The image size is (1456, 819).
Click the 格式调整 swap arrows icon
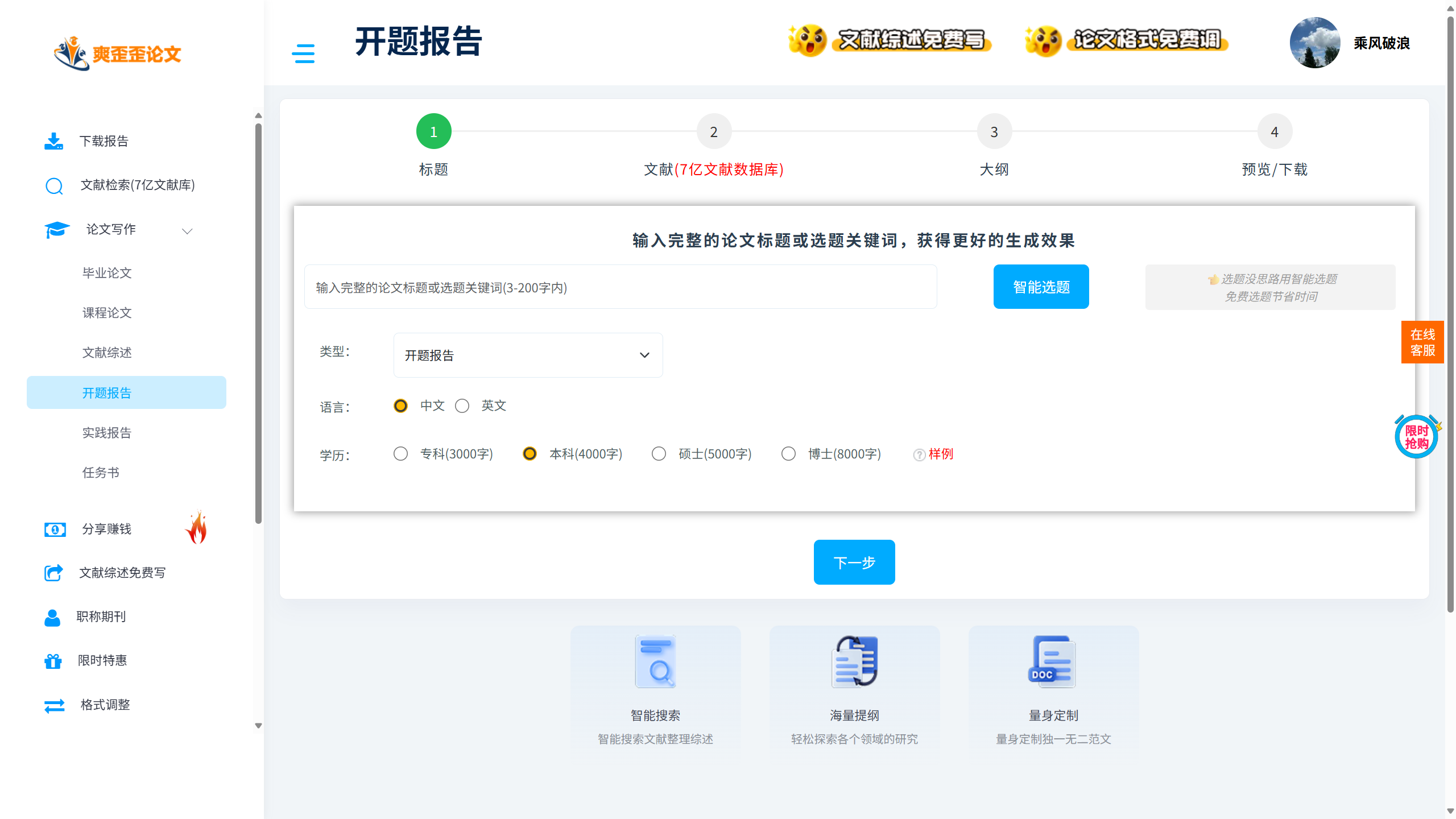(54, 705)
